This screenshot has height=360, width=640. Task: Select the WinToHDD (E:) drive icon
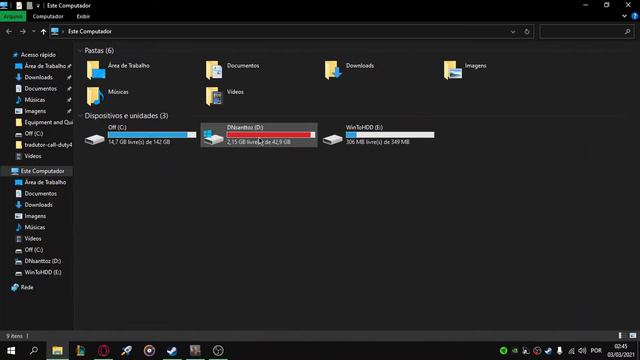(x=333, y=139)
